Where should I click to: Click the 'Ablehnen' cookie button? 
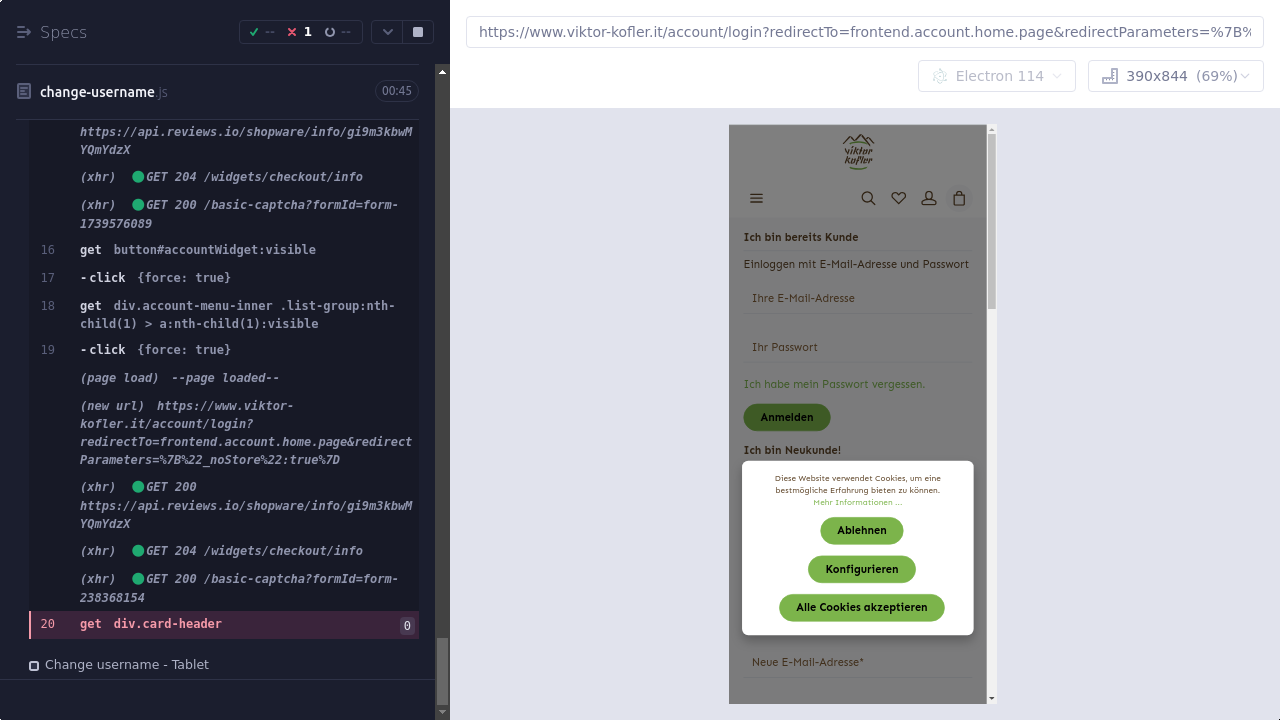point(861,531)
